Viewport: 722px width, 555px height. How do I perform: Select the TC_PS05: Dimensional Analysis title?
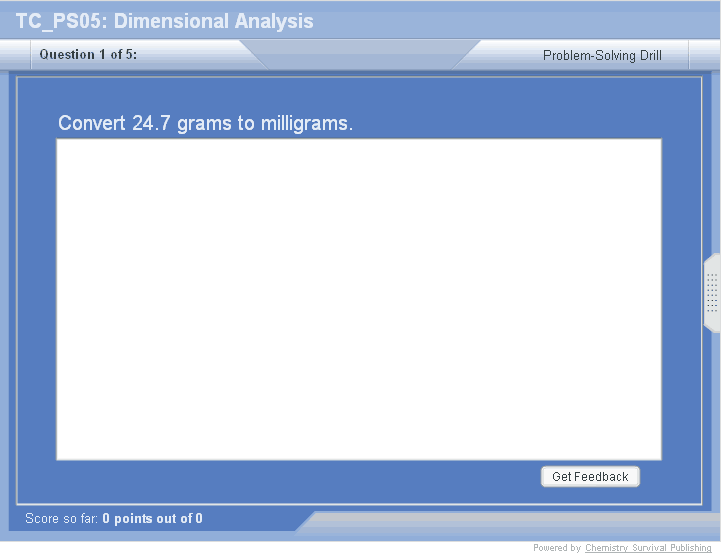pos(164,21)
